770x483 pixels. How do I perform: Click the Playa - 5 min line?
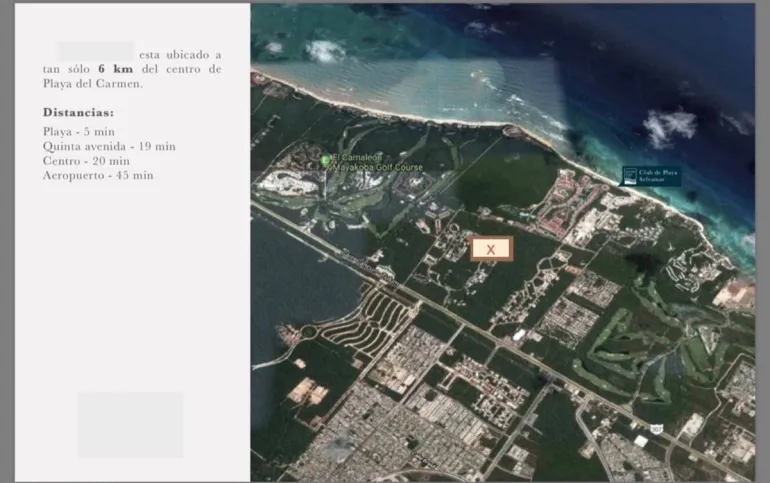(79, 132)
